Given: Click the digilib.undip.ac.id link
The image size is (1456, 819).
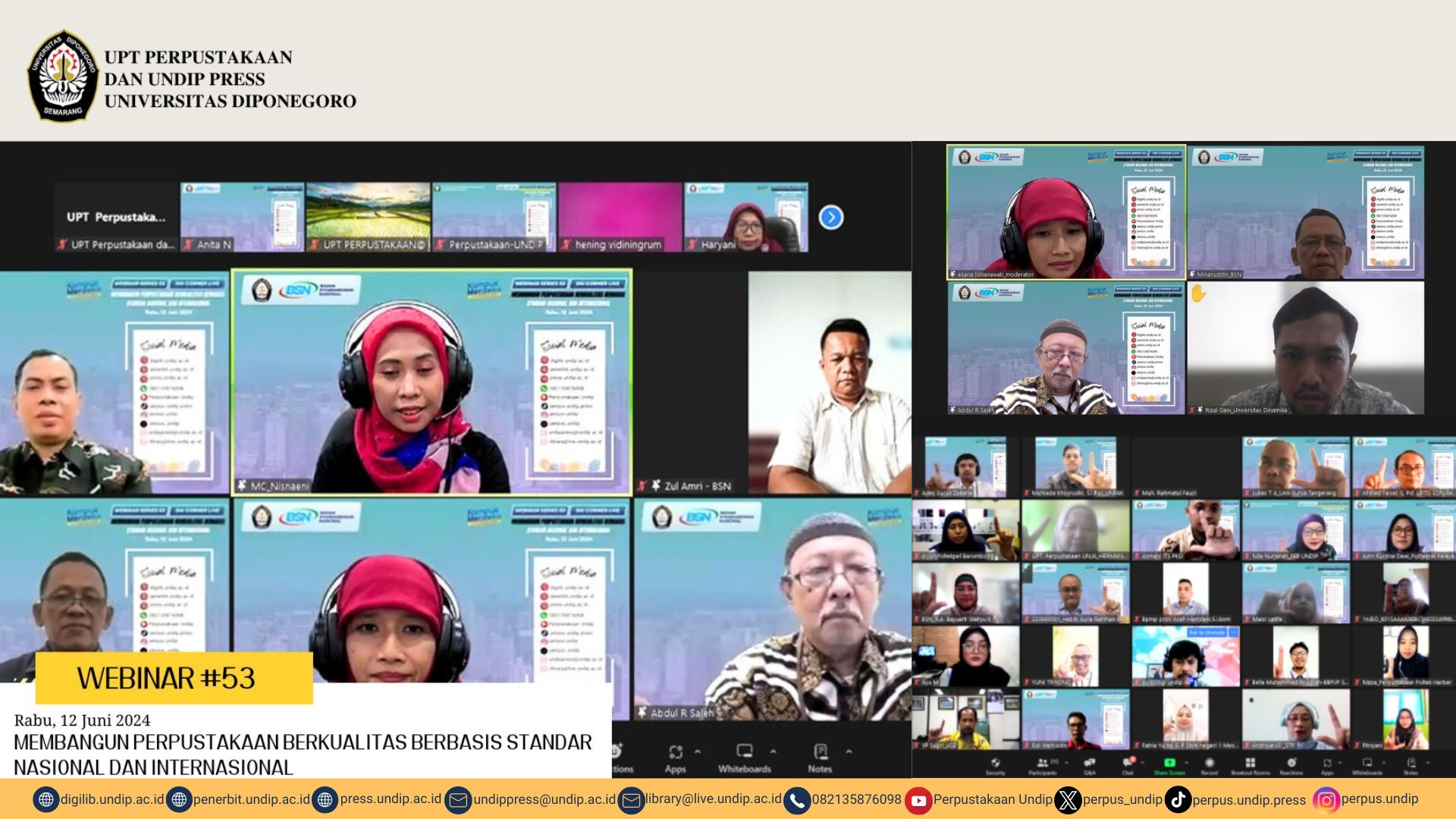Looking at the screenshot, I should click(x=111, y=799).
